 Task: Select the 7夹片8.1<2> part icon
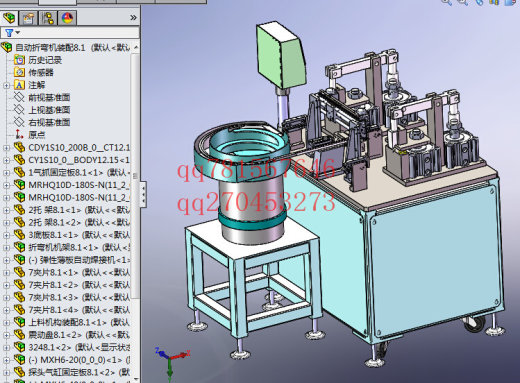19,285
